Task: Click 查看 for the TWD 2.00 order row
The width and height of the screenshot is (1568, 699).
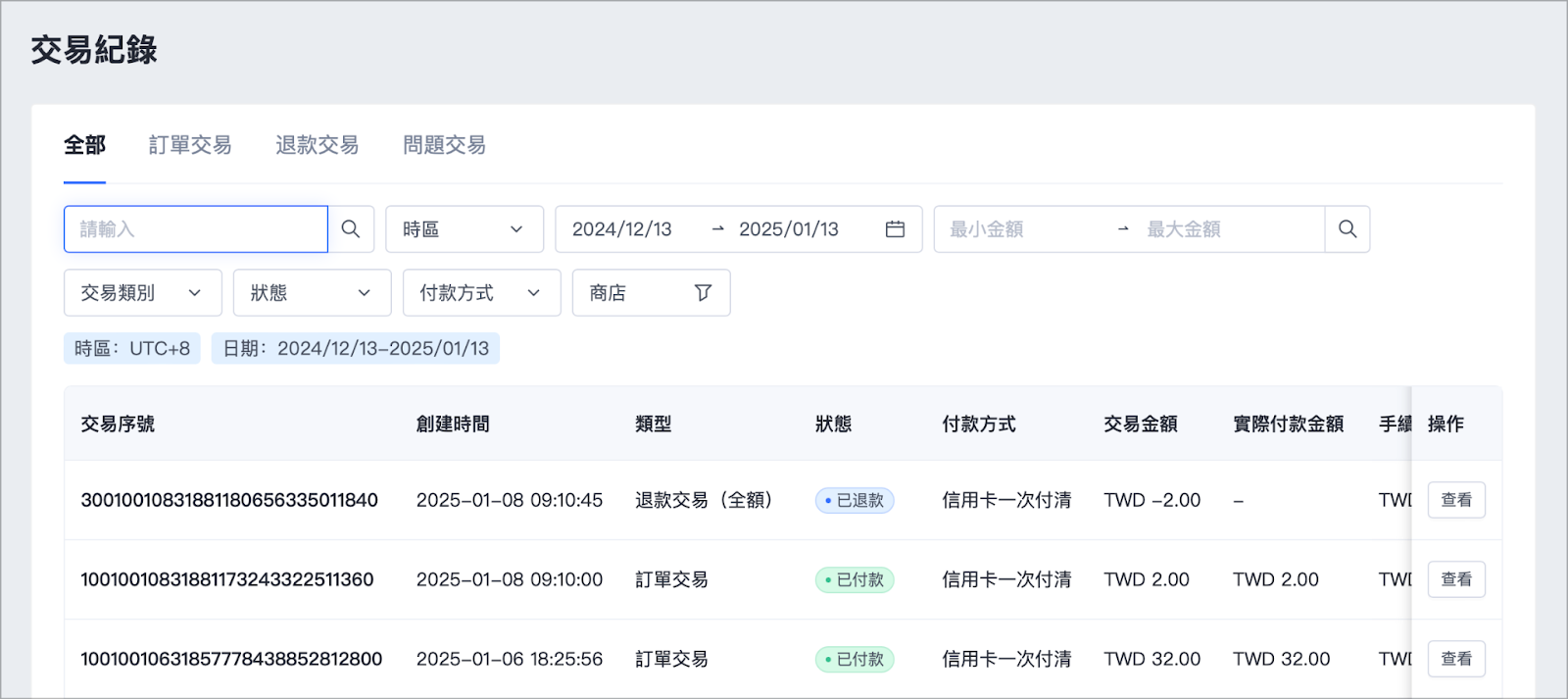Action: point(1456,579)
